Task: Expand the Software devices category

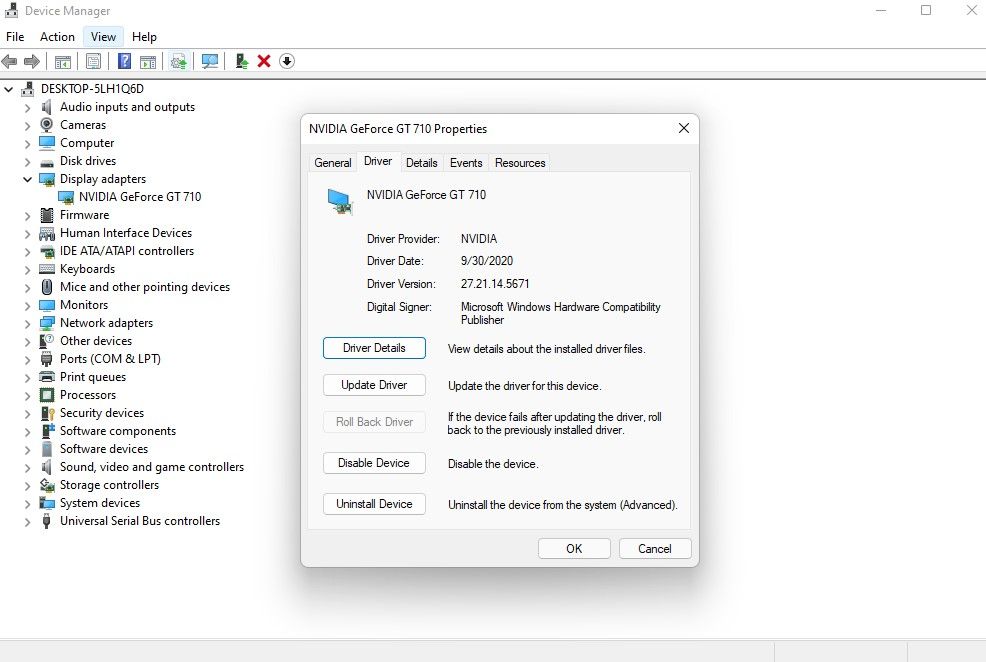Action: coord(27,450)
